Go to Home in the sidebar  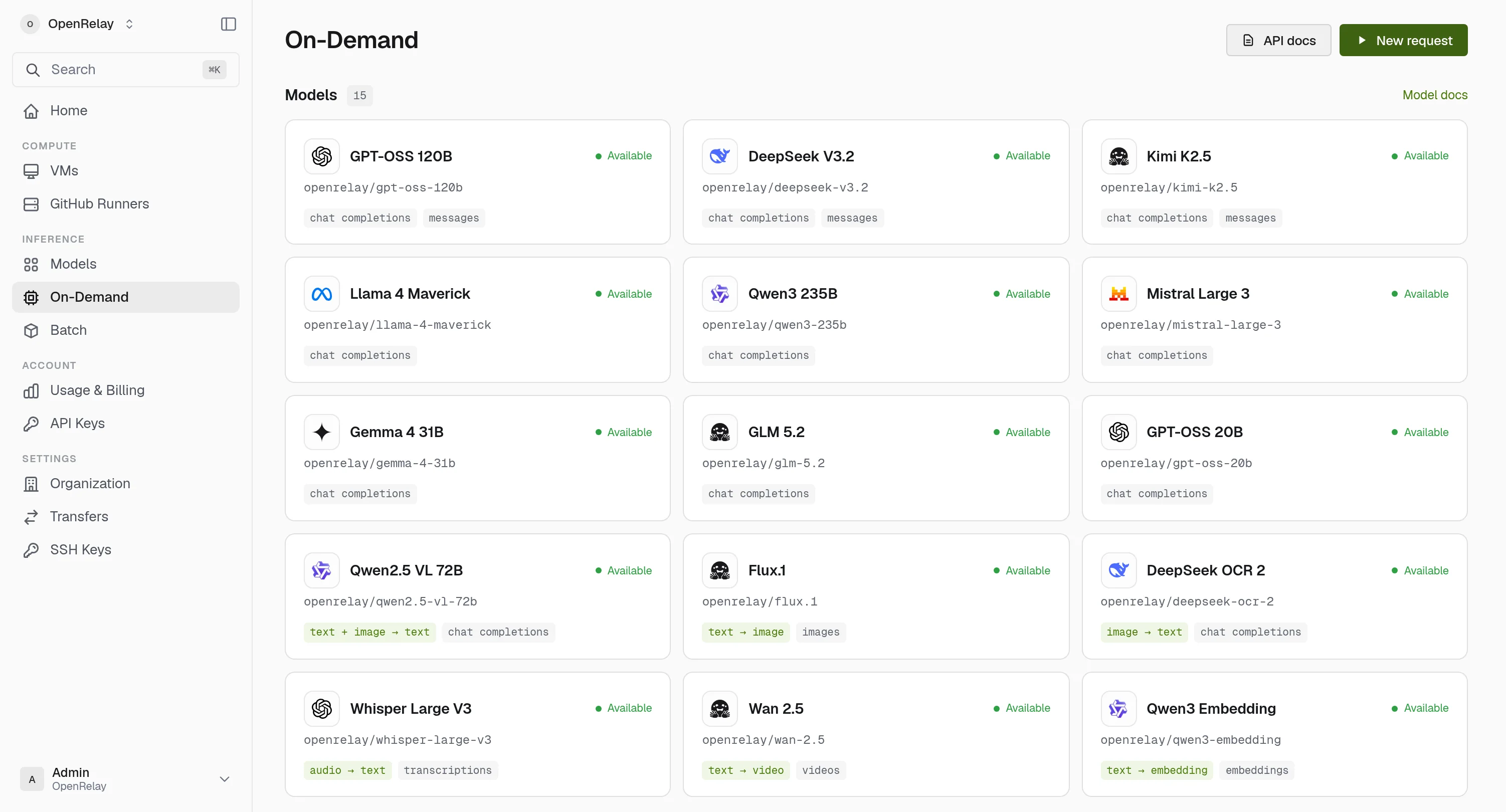tap(126, 110)
